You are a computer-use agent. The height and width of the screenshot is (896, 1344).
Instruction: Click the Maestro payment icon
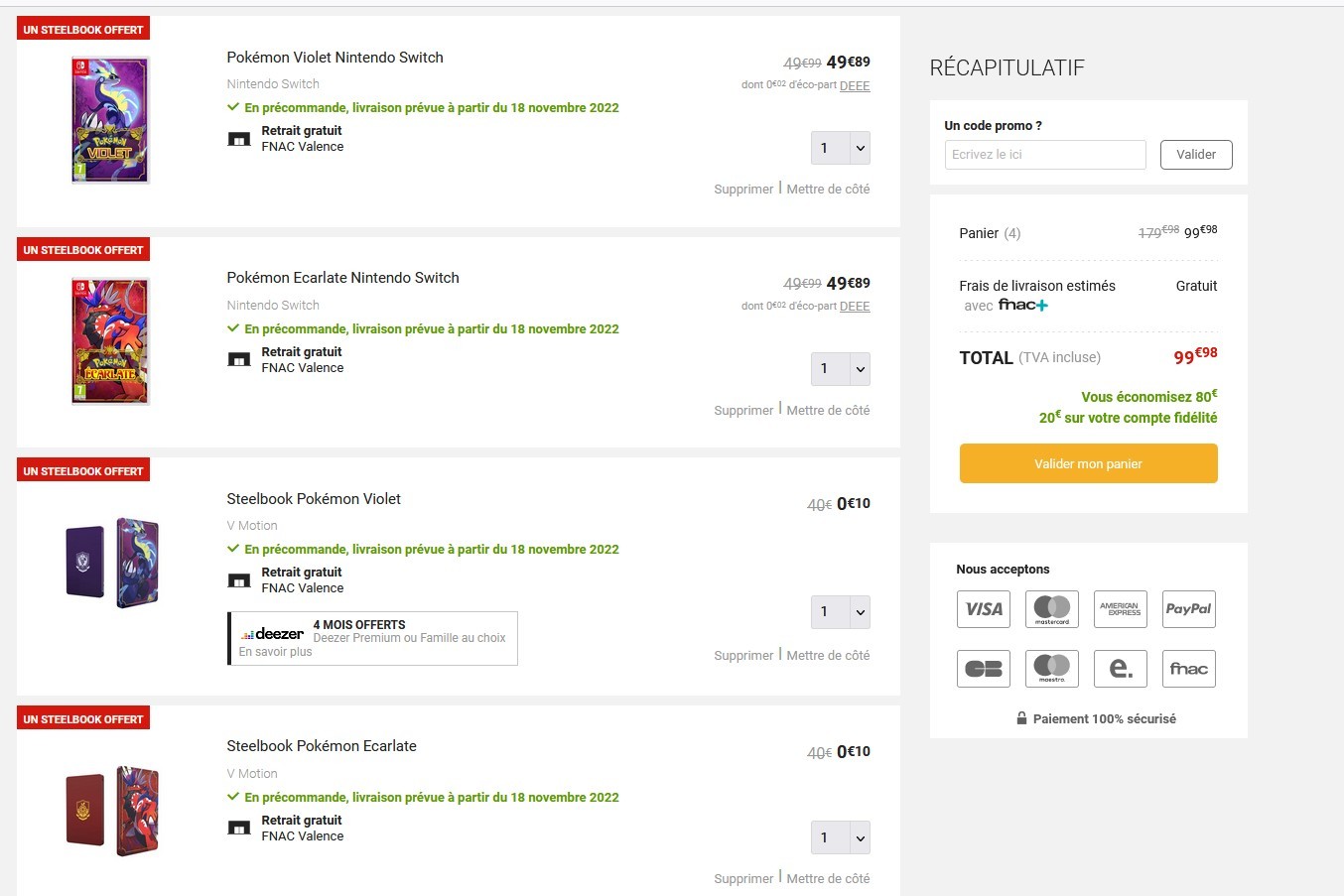pyautogui.click(x=1052, y=669)
